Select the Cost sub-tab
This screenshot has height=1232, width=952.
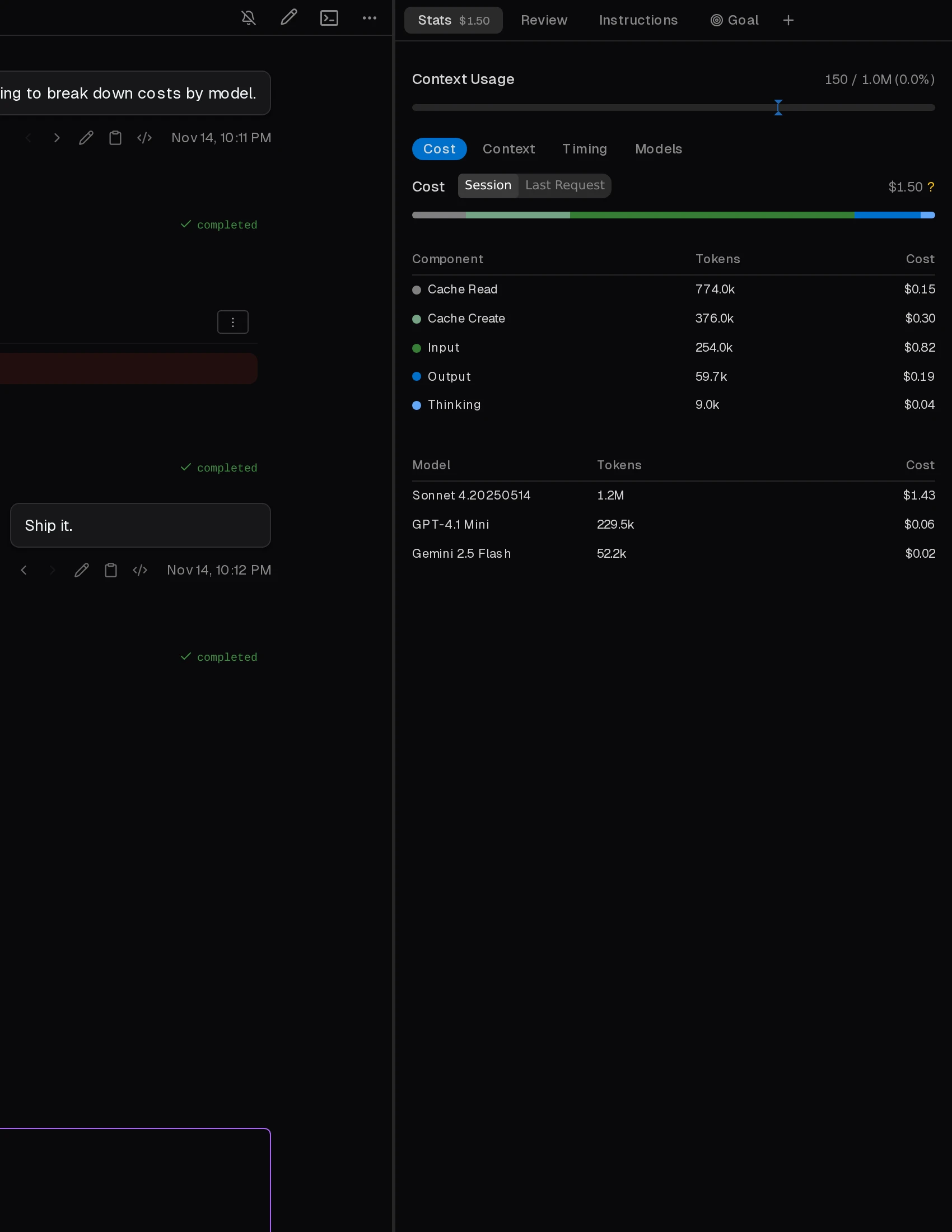(x=440, y=149)
